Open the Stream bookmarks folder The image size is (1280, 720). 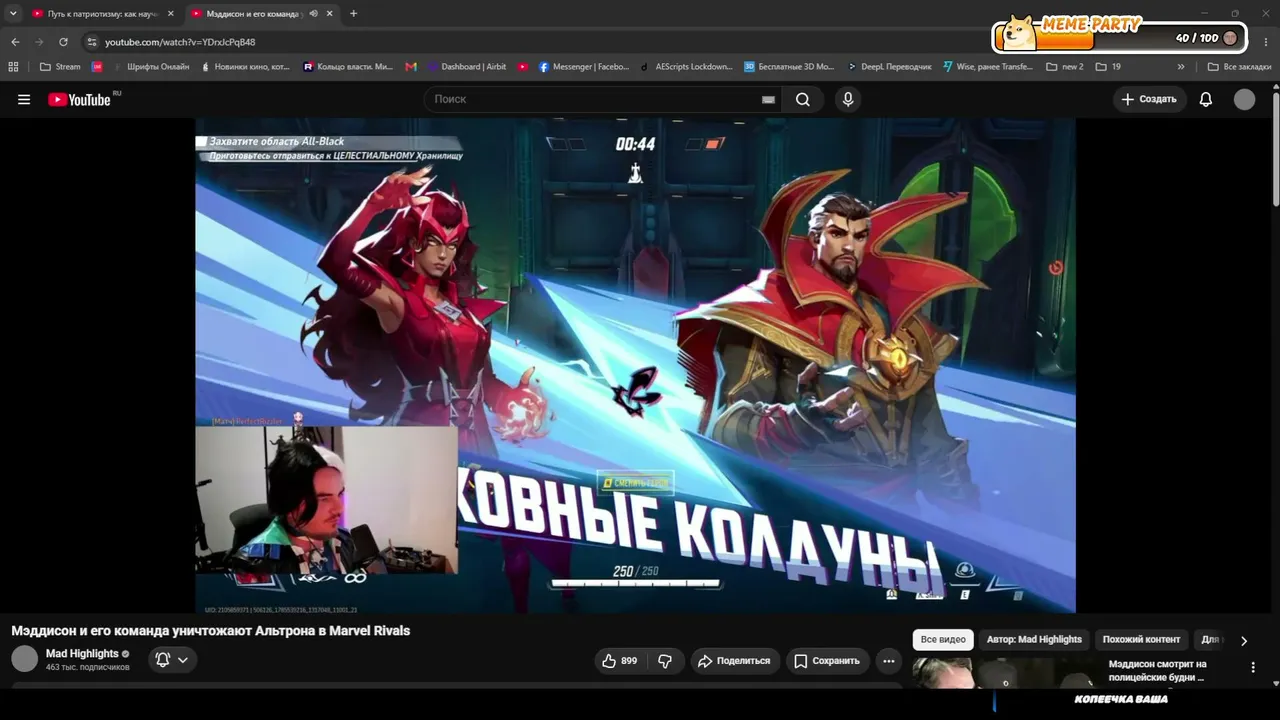[60, 67]
